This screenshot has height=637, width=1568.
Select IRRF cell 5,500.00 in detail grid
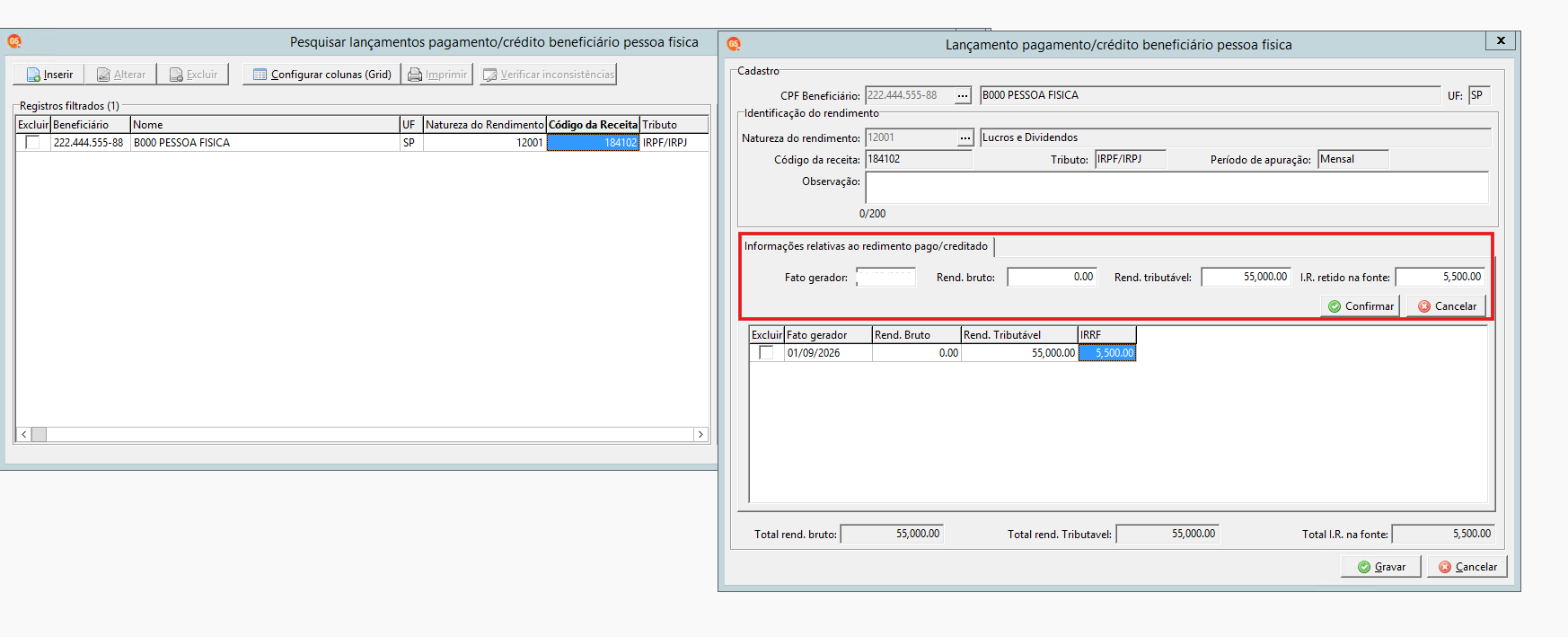tap(1107, 353)
